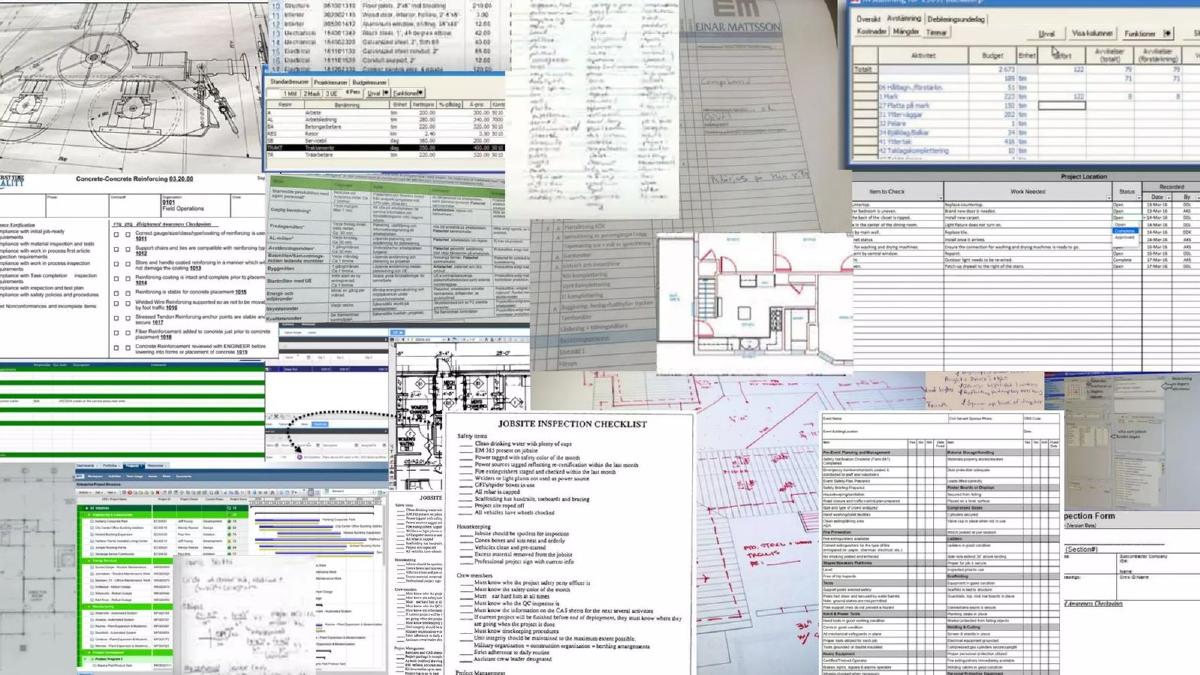Select the Servicebil resource row

(385, 141)
